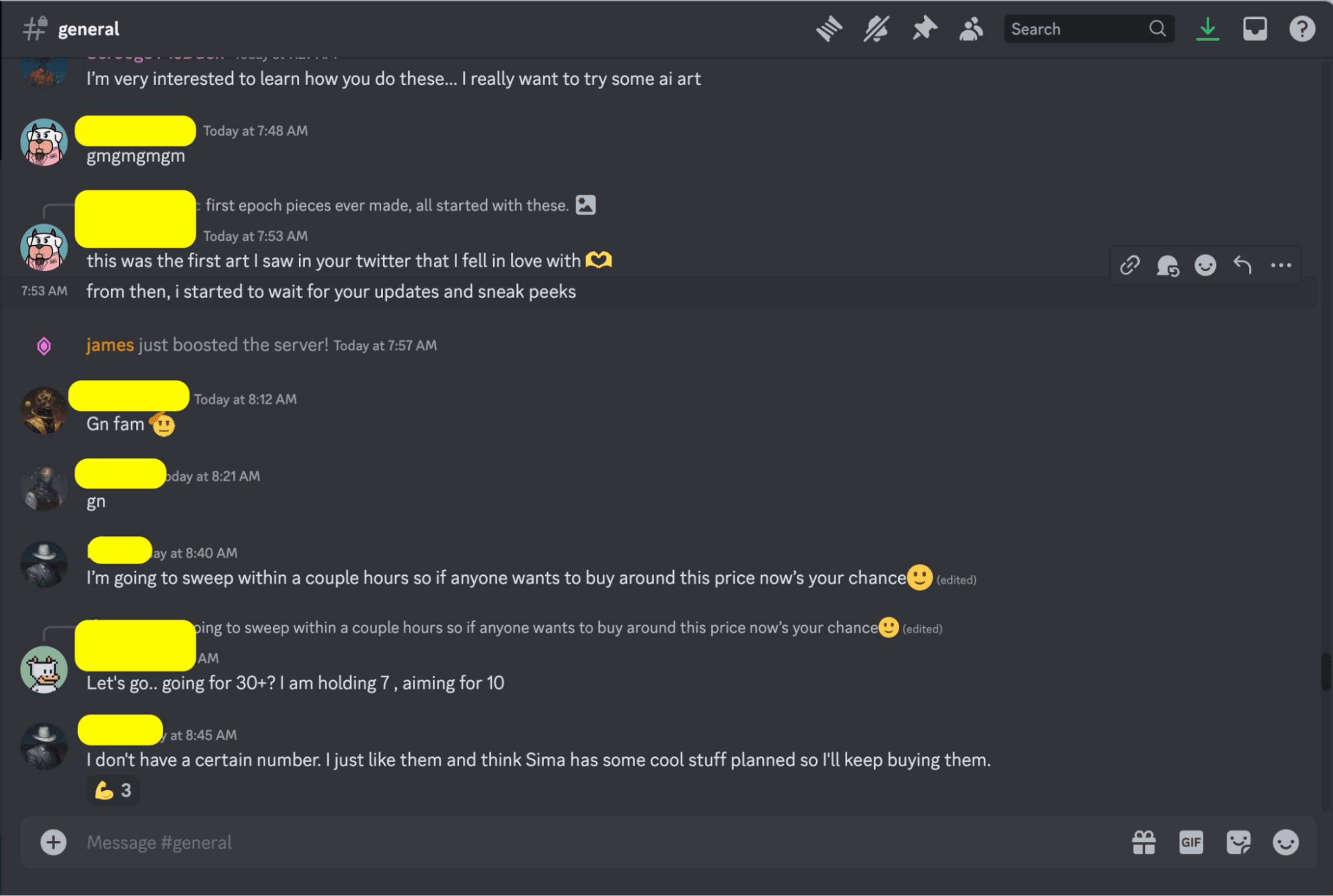Screen dimensions: 1333x896
Task: Click the pin message icon
Action: [921, 27]
